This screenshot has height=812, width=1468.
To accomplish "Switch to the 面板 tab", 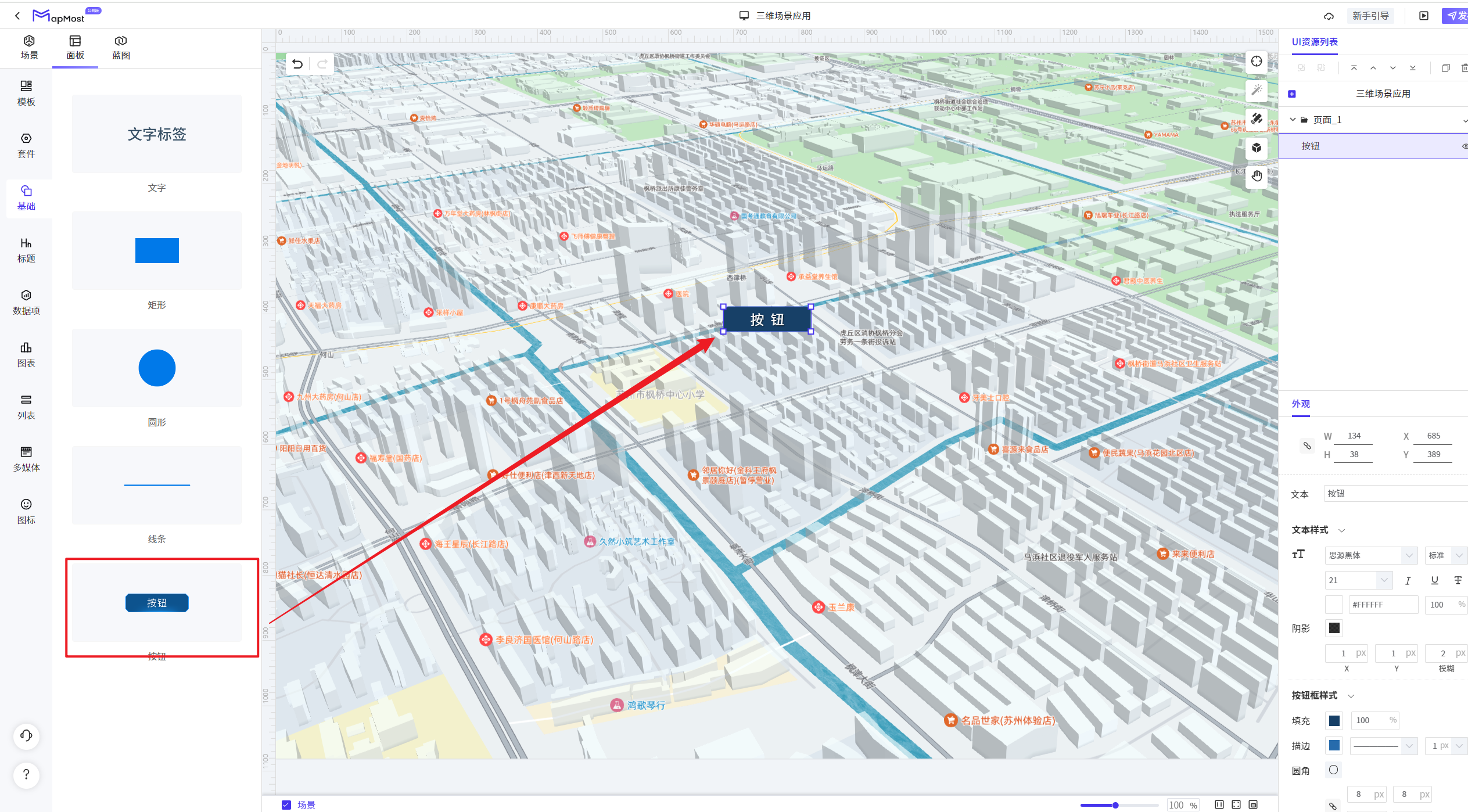I will [75, 48].
